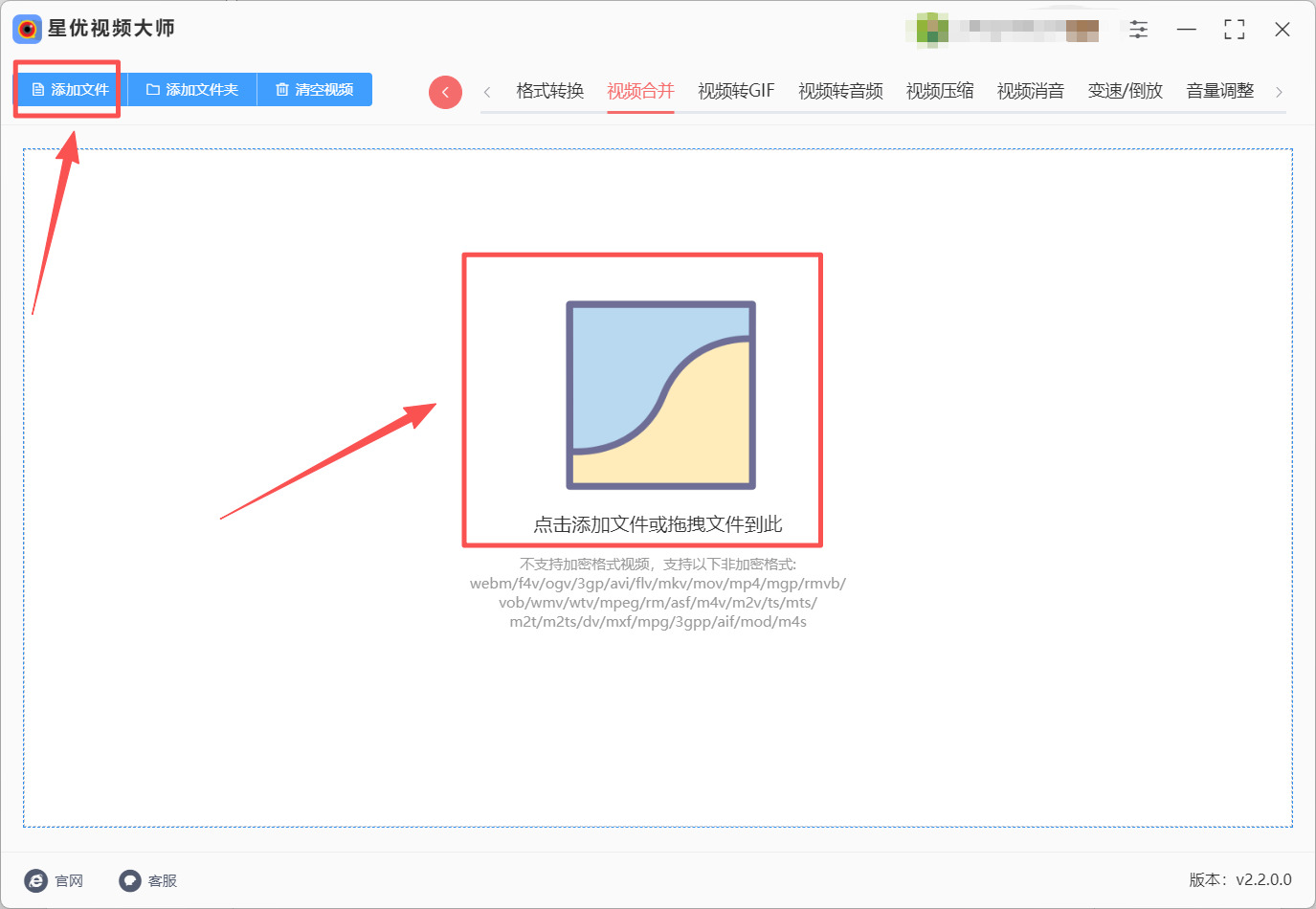Image resolution: width=1316 pixels, height=909 pixels.
Task: Close the 星优视频大师 window
Action: 1283,30
